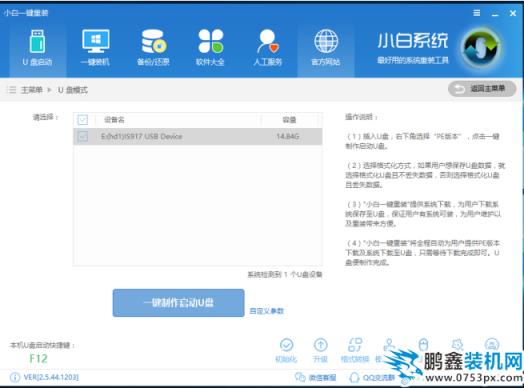This screenshot has width=524, height=388.
Task: Click the 设备名 column header
Action: tap(114, 120)
